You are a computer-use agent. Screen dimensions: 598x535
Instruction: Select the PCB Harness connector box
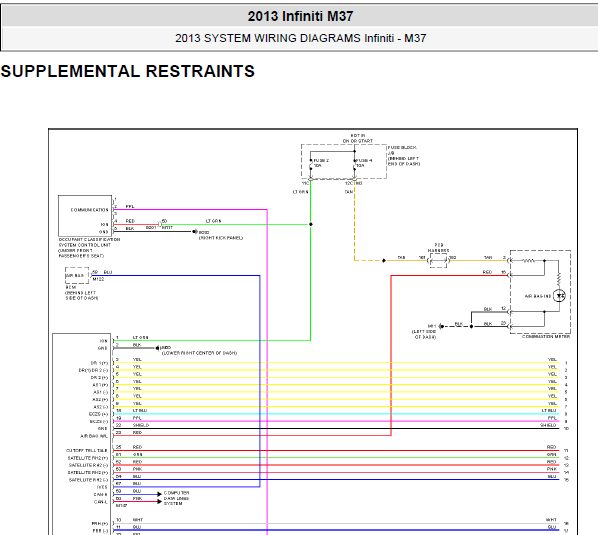pos(439,260)
